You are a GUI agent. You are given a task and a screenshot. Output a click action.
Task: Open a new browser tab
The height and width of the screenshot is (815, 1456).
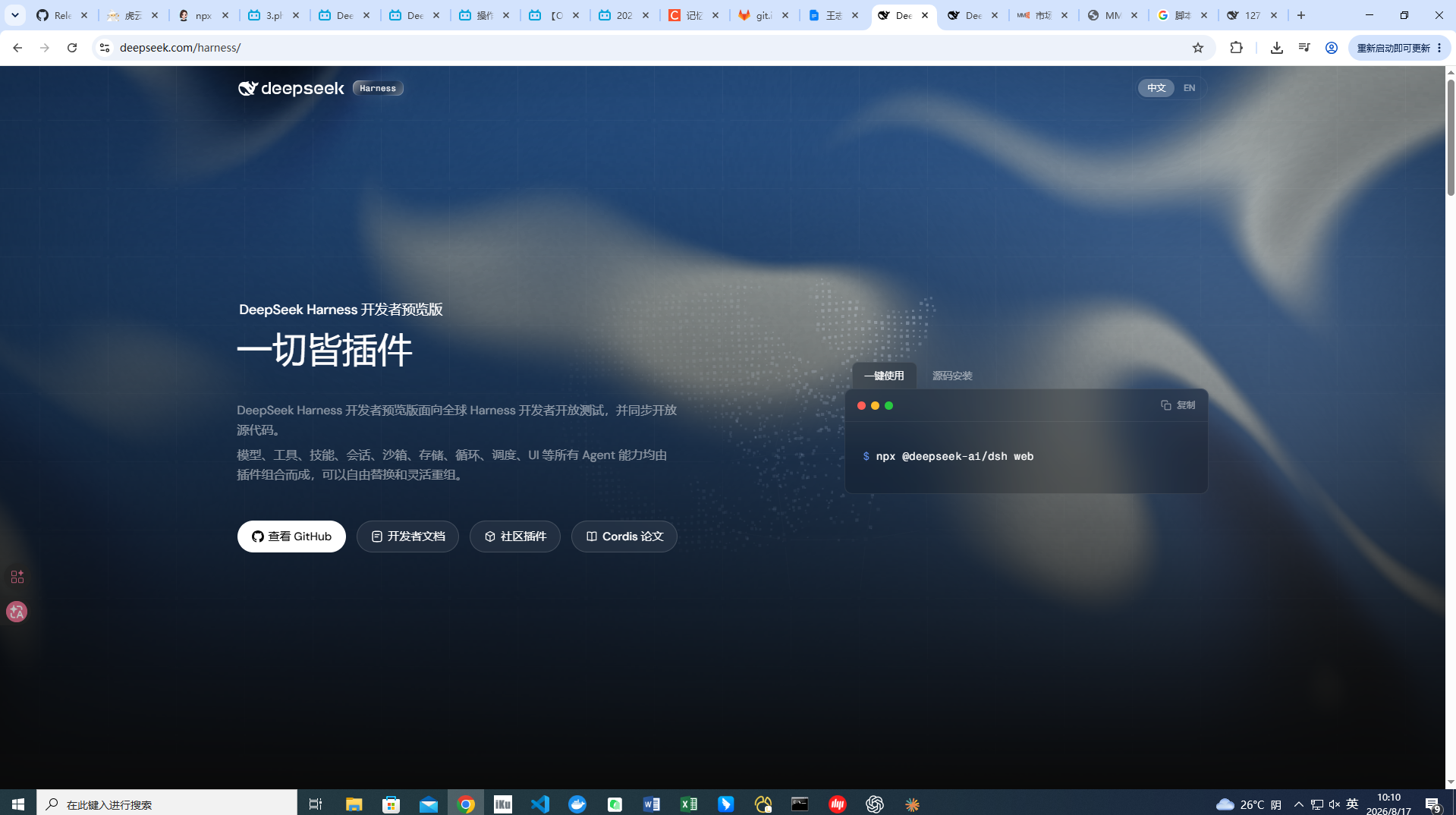[1301, 15]
